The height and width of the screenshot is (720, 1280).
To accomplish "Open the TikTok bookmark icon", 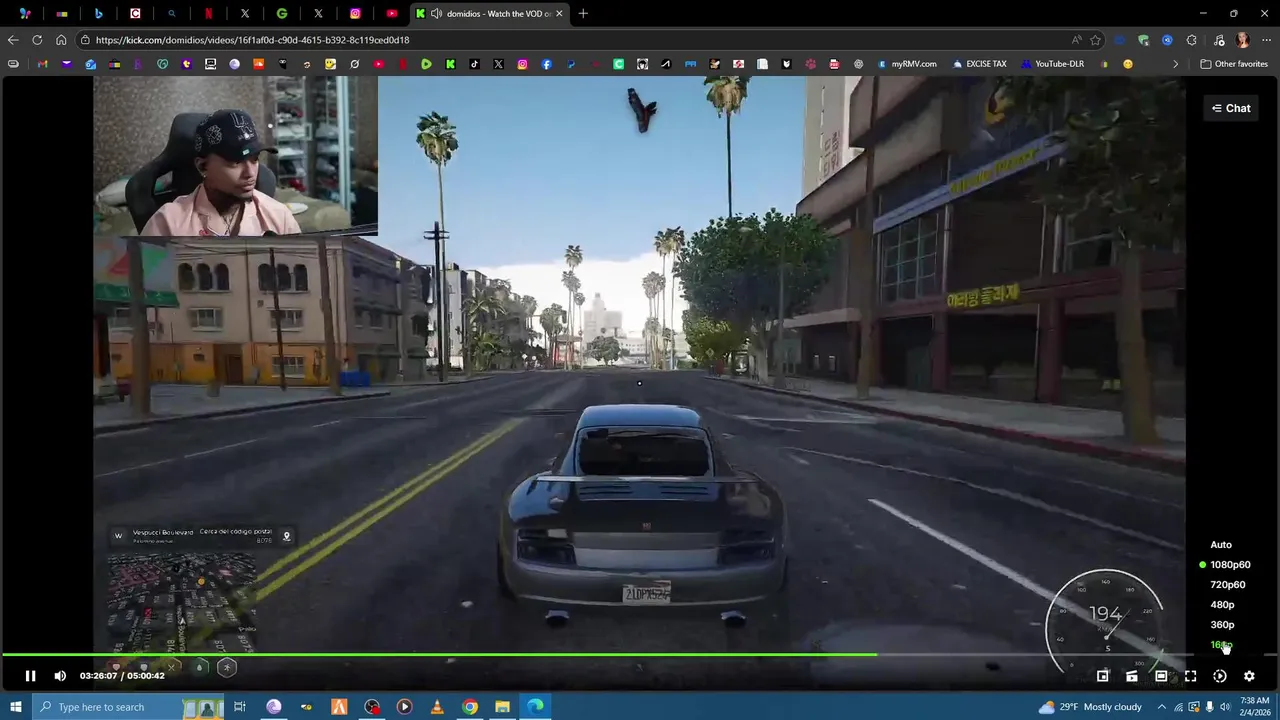I will pos(474,64).
